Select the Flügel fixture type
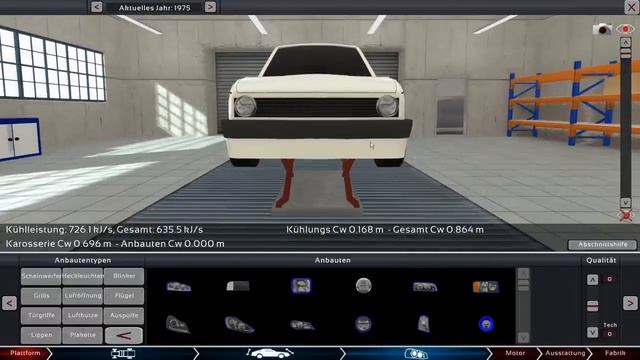The image size is (640, 360). tap(124, 296)
